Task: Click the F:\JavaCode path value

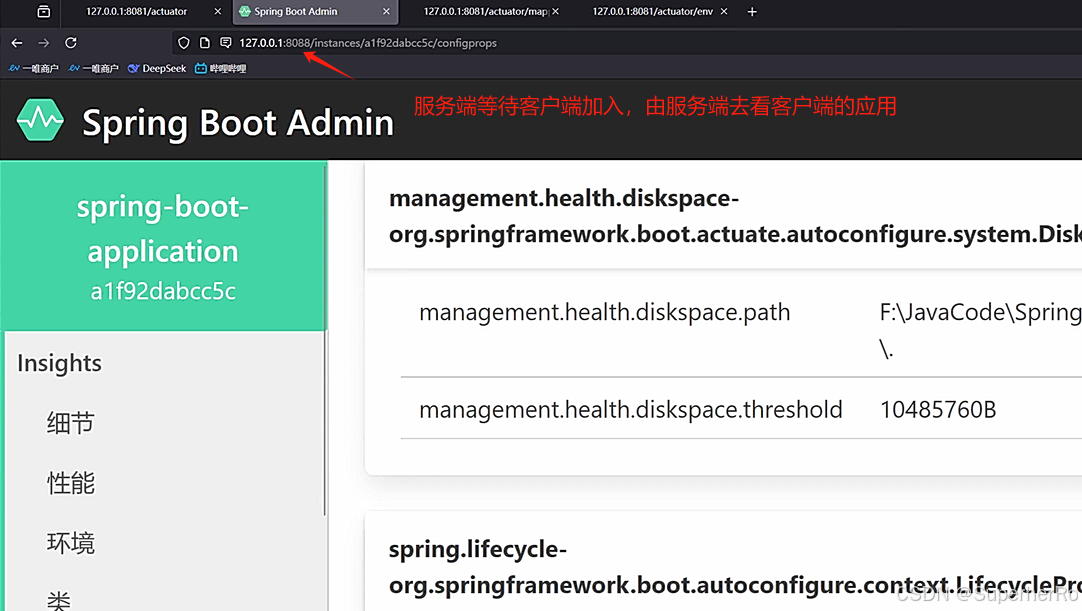Action: click(x=981, y=331)
